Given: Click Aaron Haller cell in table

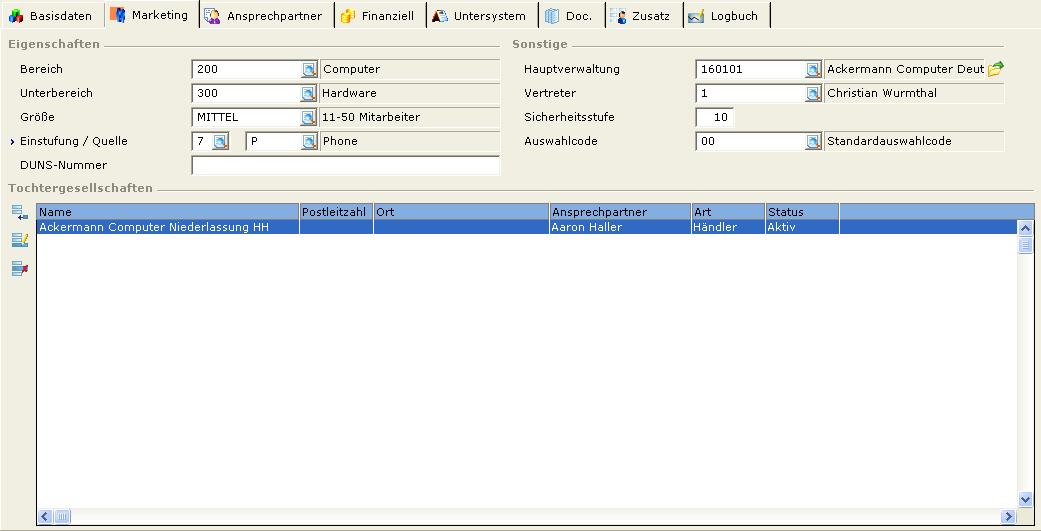Looking at the screenshot, I should point(620,227).
